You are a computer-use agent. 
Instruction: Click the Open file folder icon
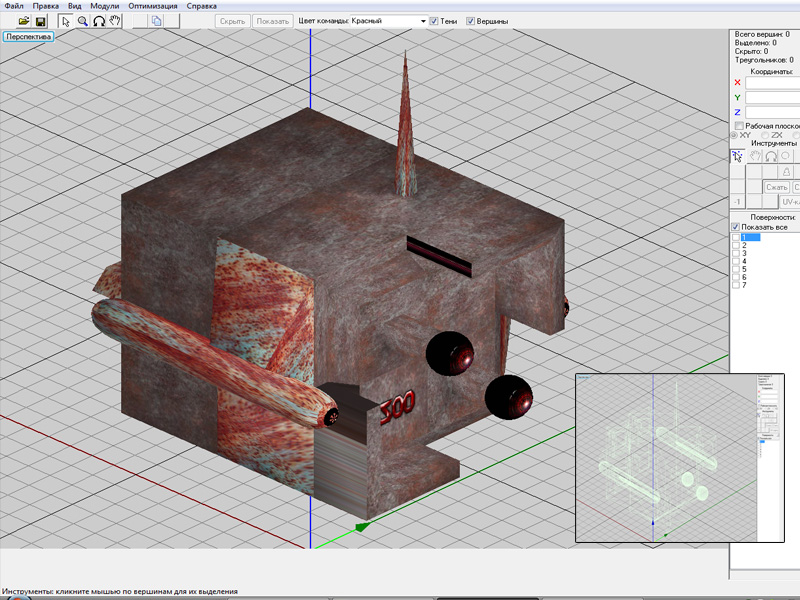[x=23, y=21]
